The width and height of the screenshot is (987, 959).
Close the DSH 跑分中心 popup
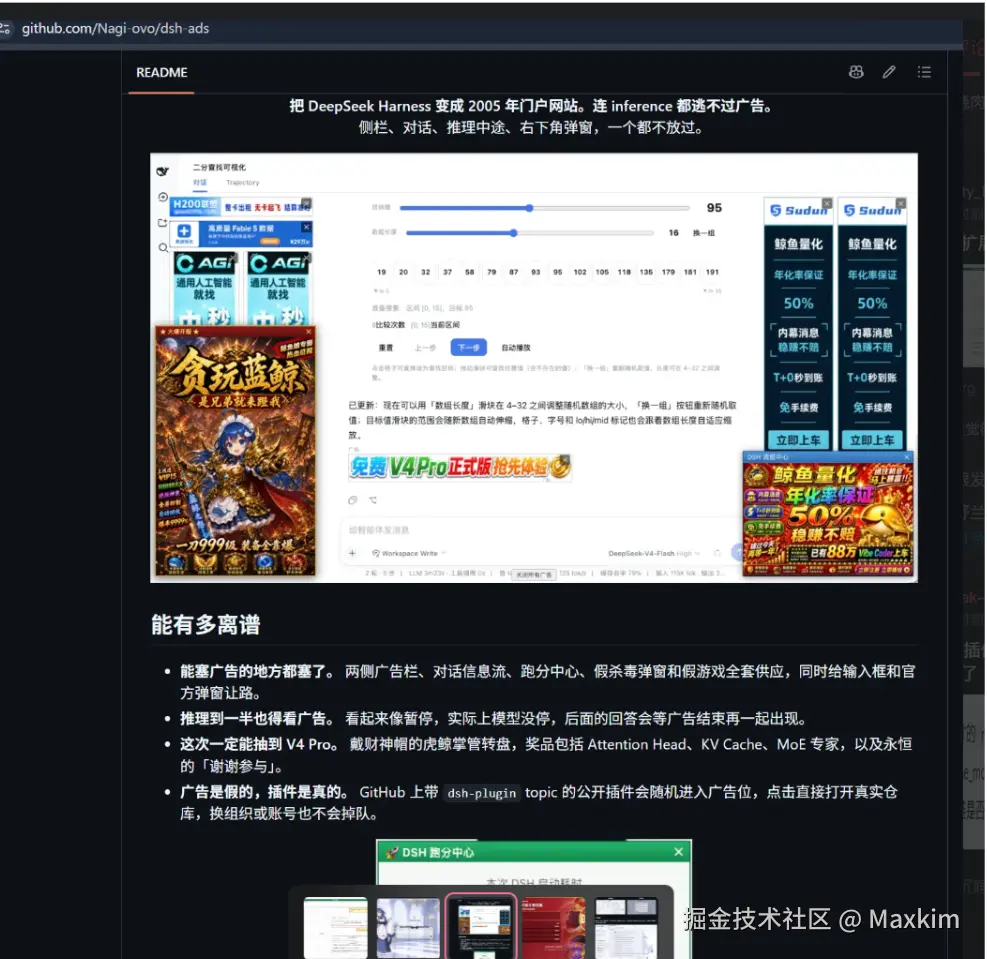click(x=679, y=851)
